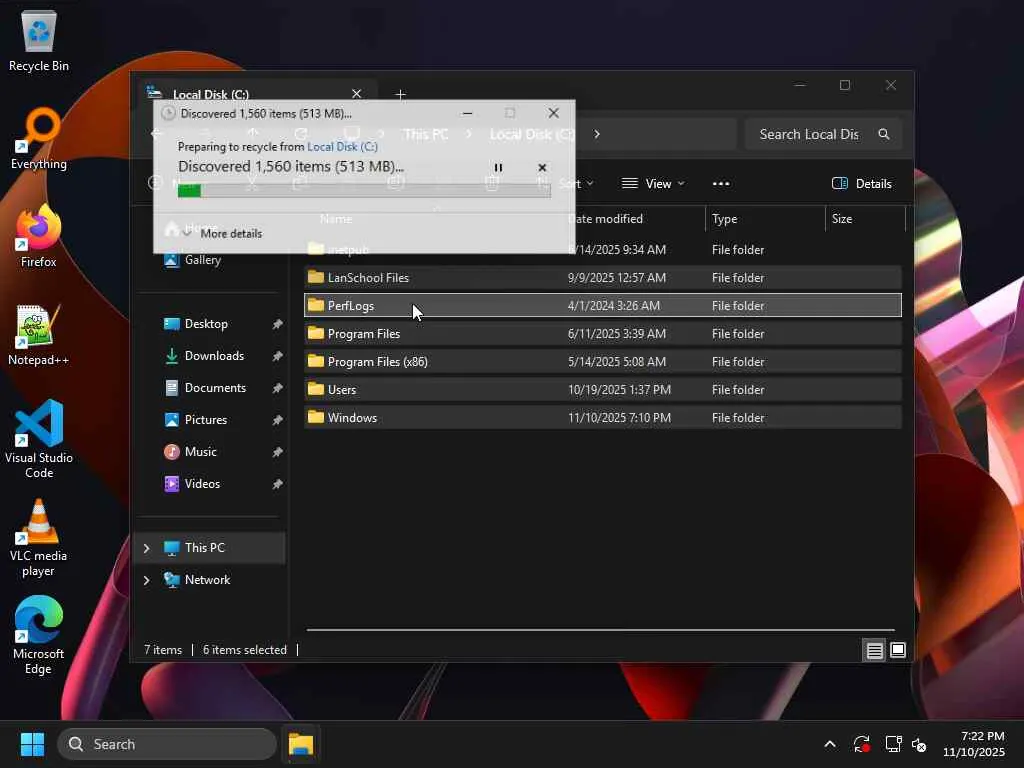
Task: Show hidden system tray icons
Action: (x=829, y=744)
